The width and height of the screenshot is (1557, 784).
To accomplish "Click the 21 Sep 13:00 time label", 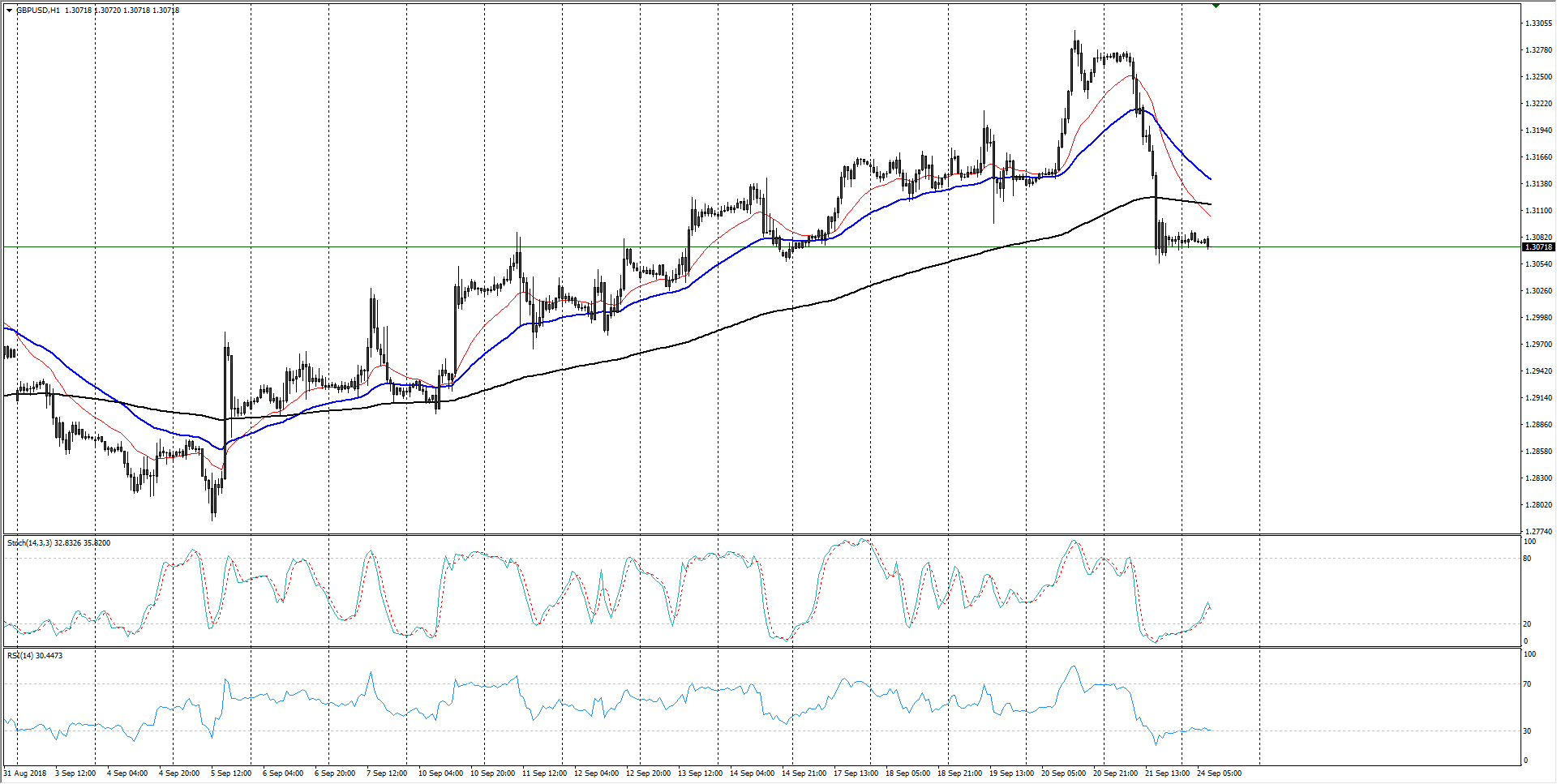I will click(x=1167, y=773).
